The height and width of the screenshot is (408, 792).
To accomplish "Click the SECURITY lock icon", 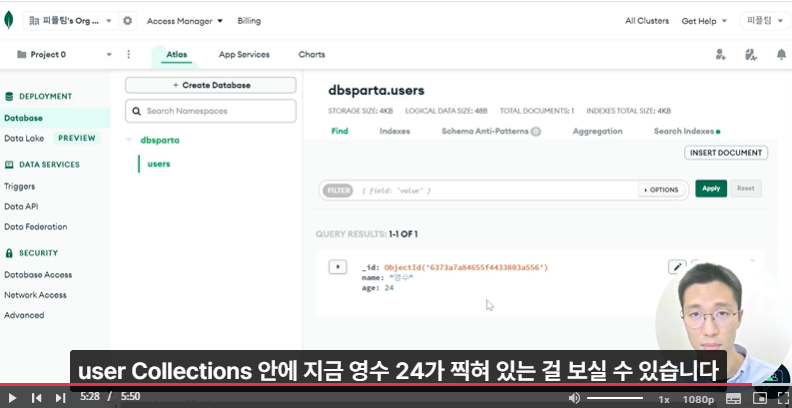I will click(9, 252).
